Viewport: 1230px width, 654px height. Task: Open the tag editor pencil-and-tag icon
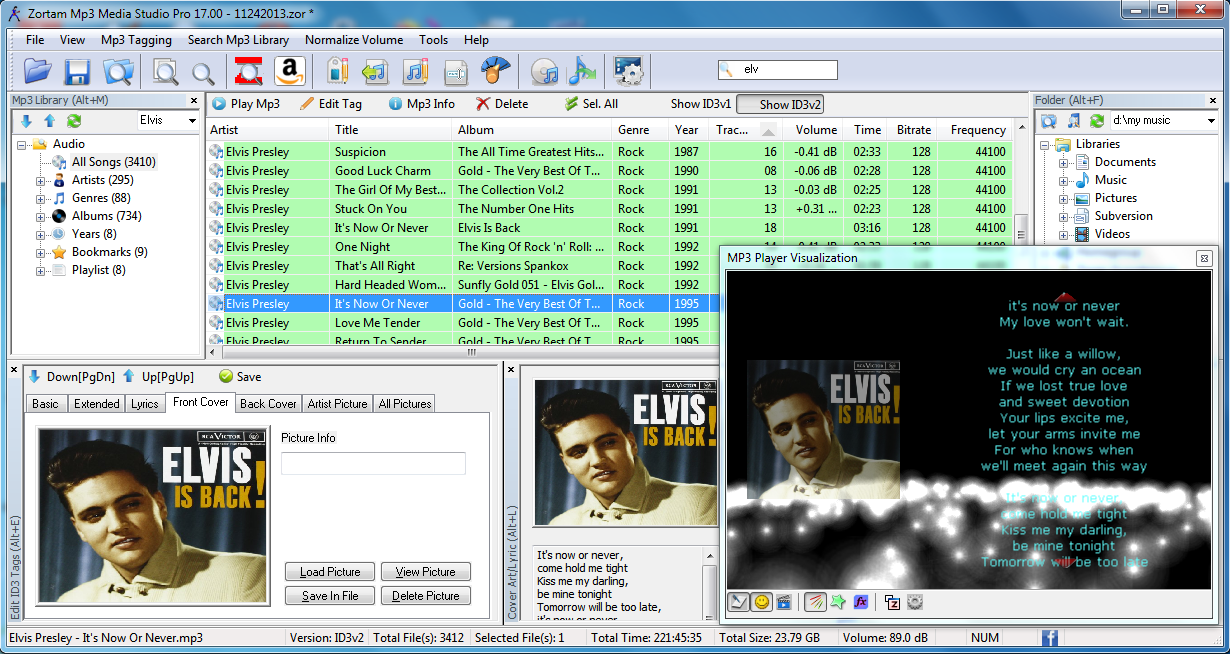pos(338,71)
